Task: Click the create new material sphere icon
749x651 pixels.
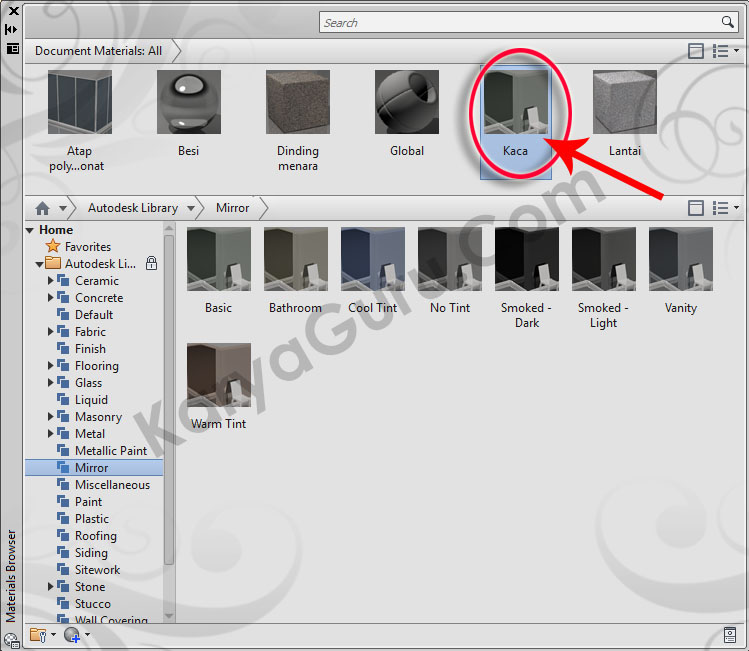Action: tap(71, 634)
